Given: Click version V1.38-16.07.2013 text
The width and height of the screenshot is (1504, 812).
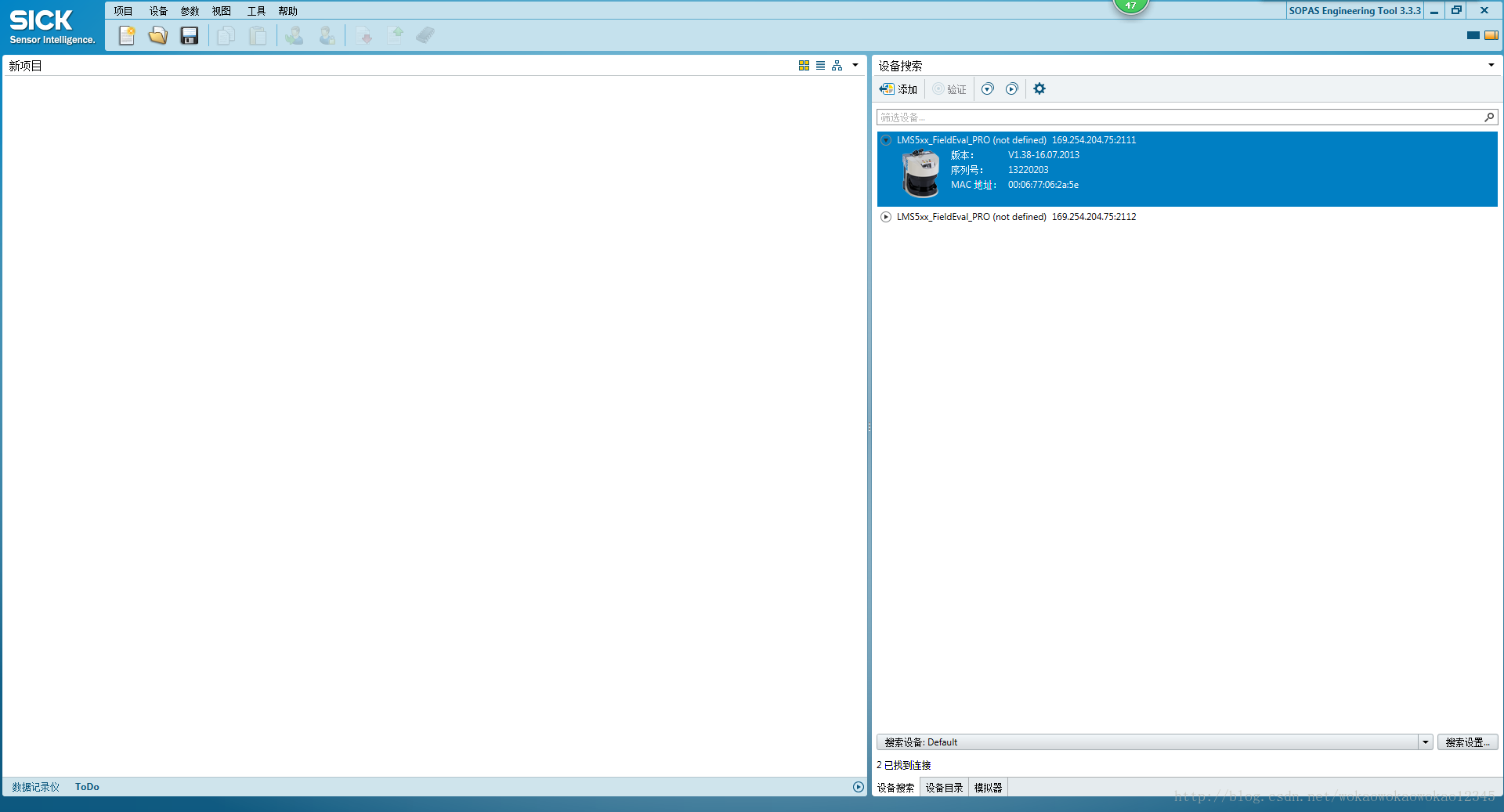Looking at the screenshot, I should 1043,155.
